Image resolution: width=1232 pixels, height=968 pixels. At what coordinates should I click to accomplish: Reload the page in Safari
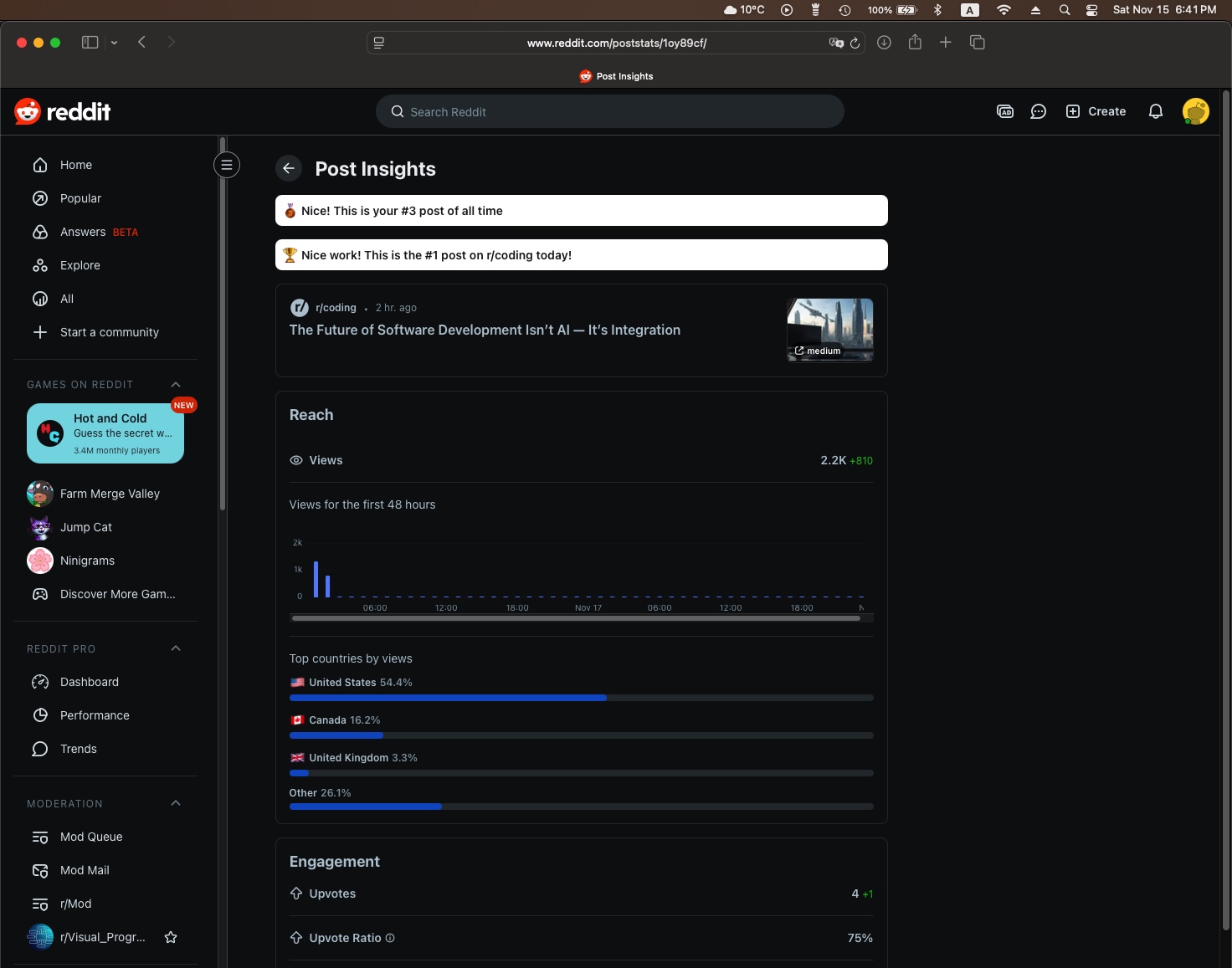pyautogui.click(x=855, y=43)
